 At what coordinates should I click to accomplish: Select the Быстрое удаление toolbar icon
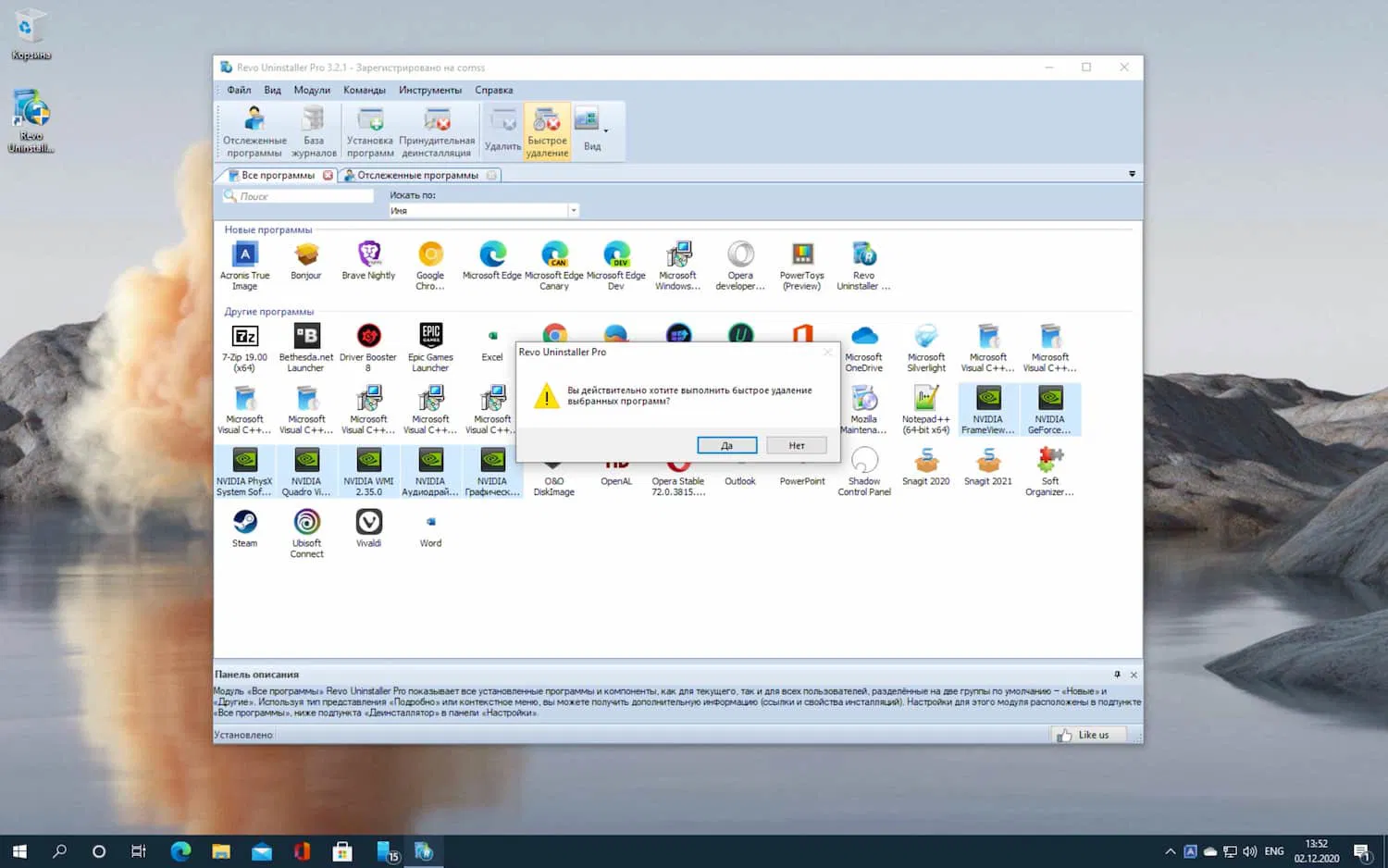547,130
